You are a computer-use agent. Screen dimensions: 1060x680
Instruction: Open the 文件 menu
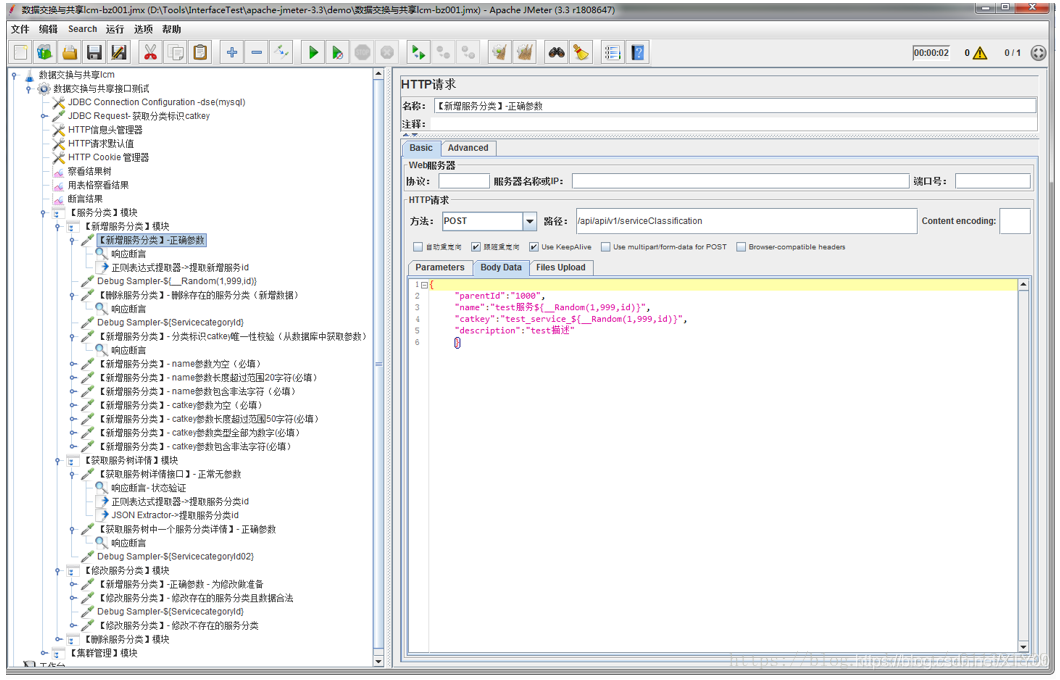tap(20, 29)
